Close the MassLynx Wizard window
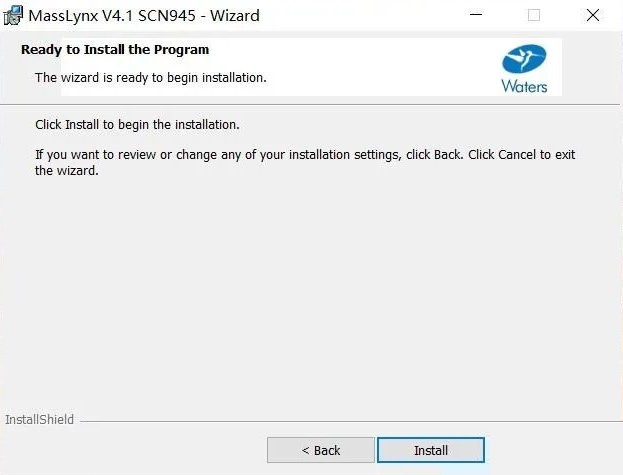Screen dimensions: 623x475 592,15
